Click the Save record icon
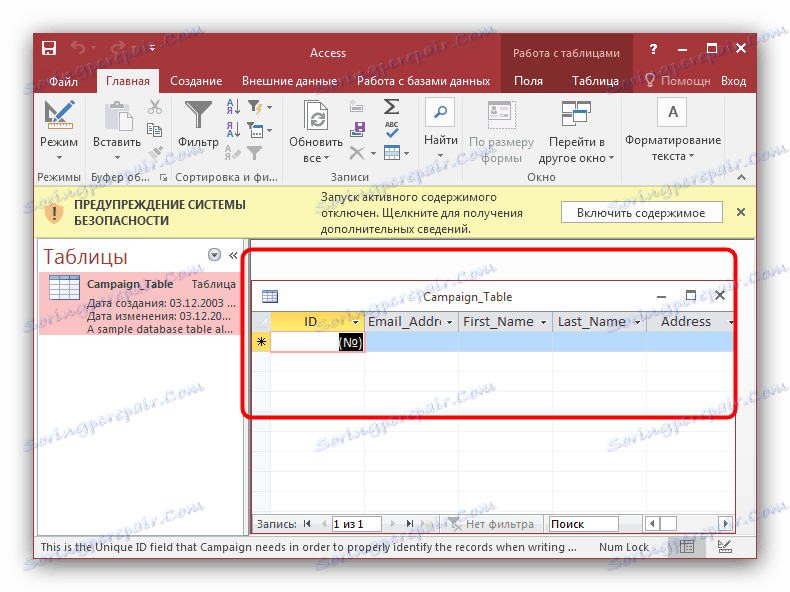The height and width of the screenshot is (592, 790). pyautogui.click(x=357, y=129)
